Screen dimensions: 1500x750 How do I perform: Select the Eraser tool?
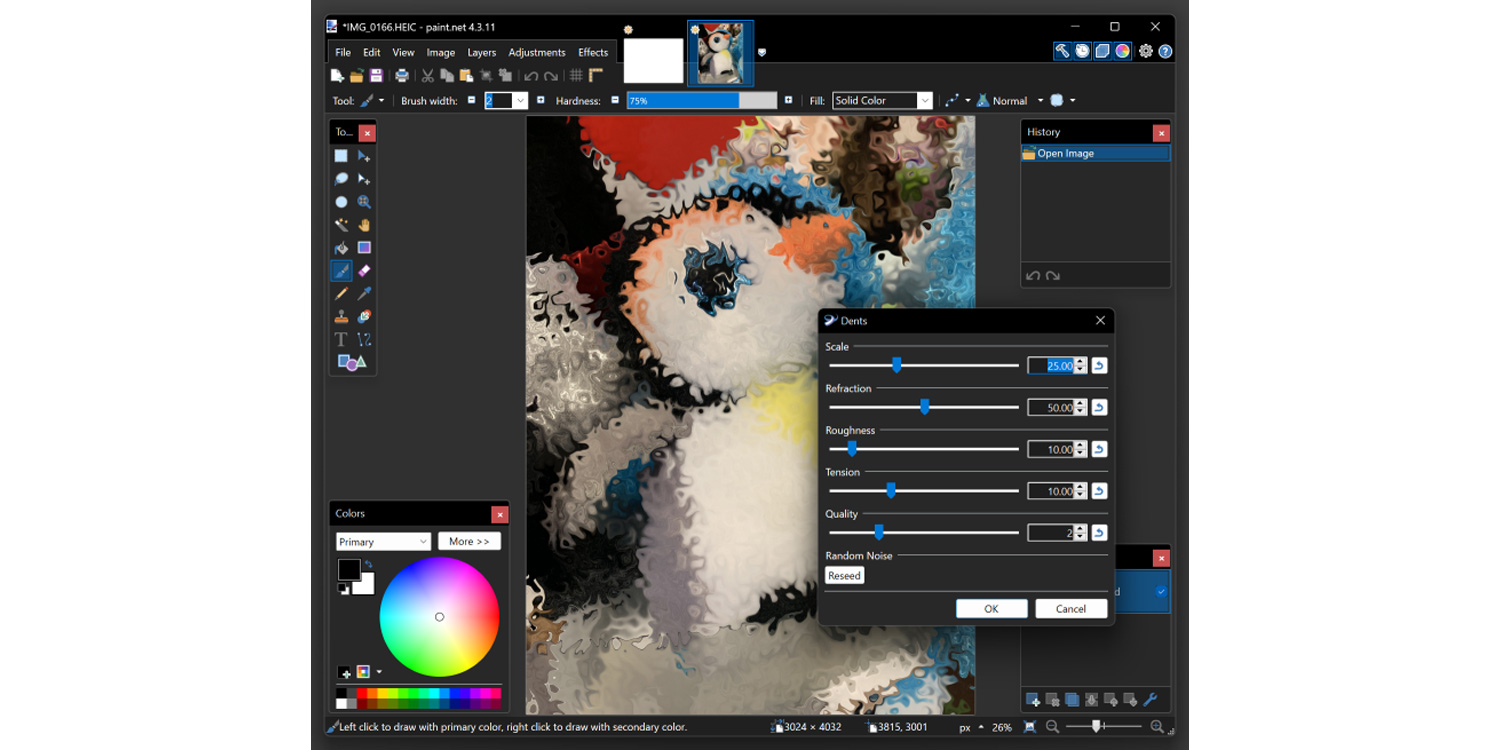[364, 271]
